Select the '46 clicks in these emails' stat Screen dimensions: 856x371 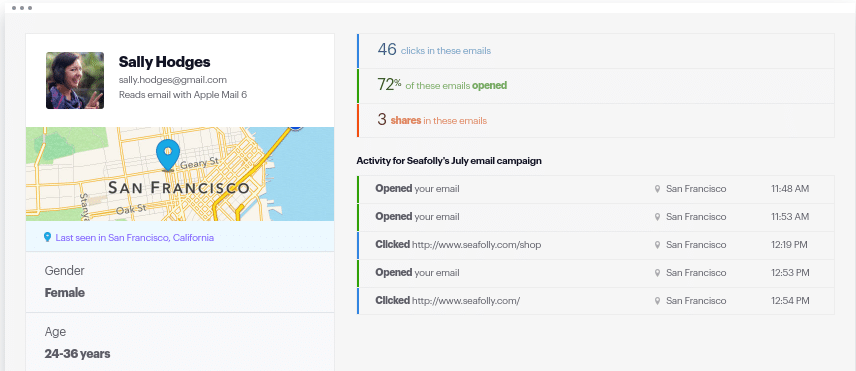click(596, 51)
